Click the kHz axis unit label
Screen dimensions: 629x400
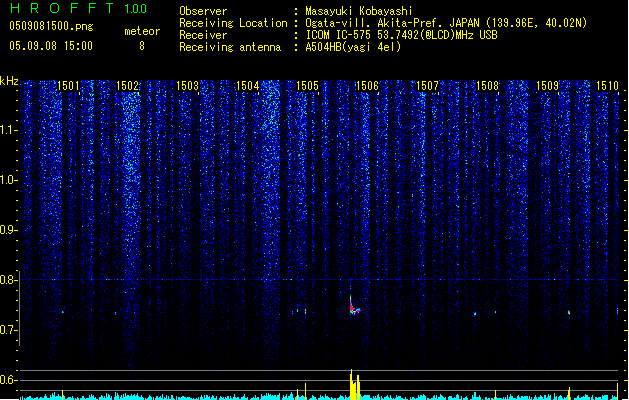point(9,81)
